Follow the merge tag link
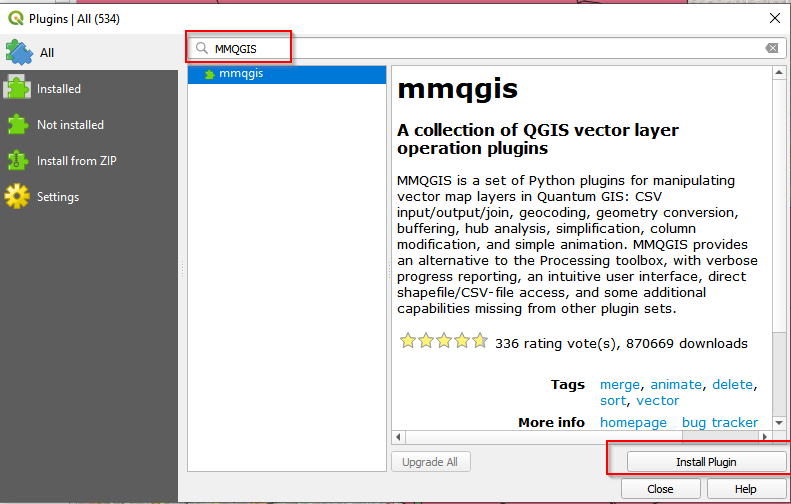This screenshot has width=791, height=504. click(619, 384)
